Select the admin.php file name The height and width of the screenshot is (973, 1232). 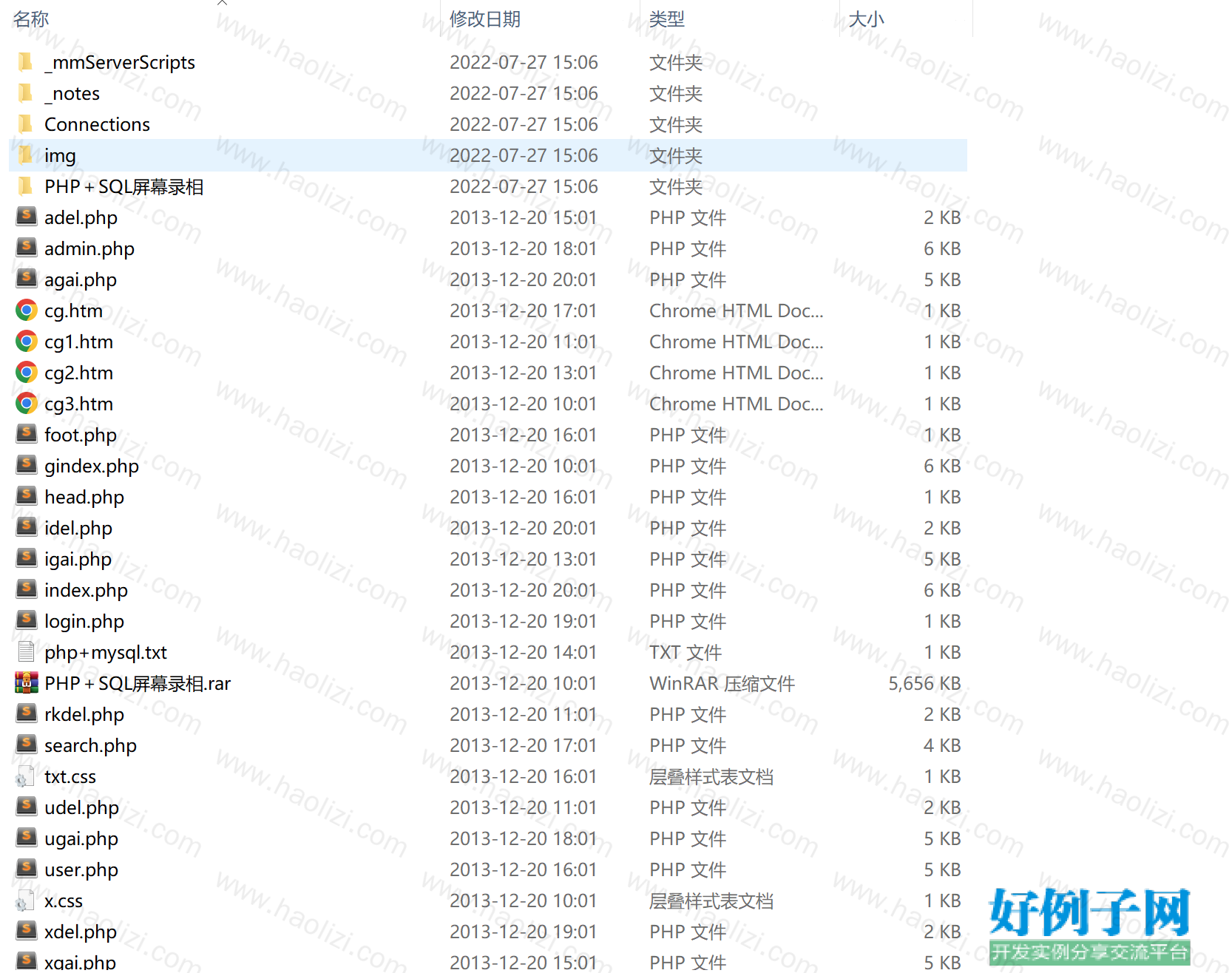pos(89,248)
